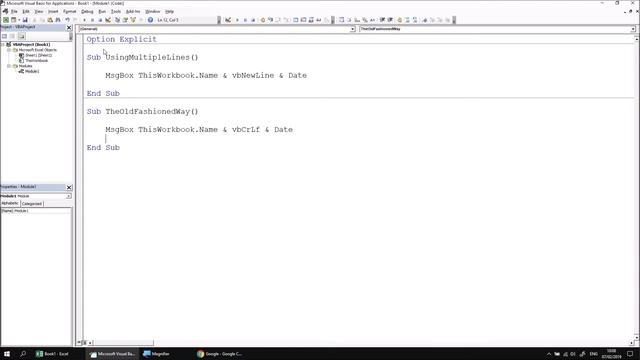Viewport: 640px width, 360px height.
Task: Close the Properties - Module1 panel
Action: point(69,187)
